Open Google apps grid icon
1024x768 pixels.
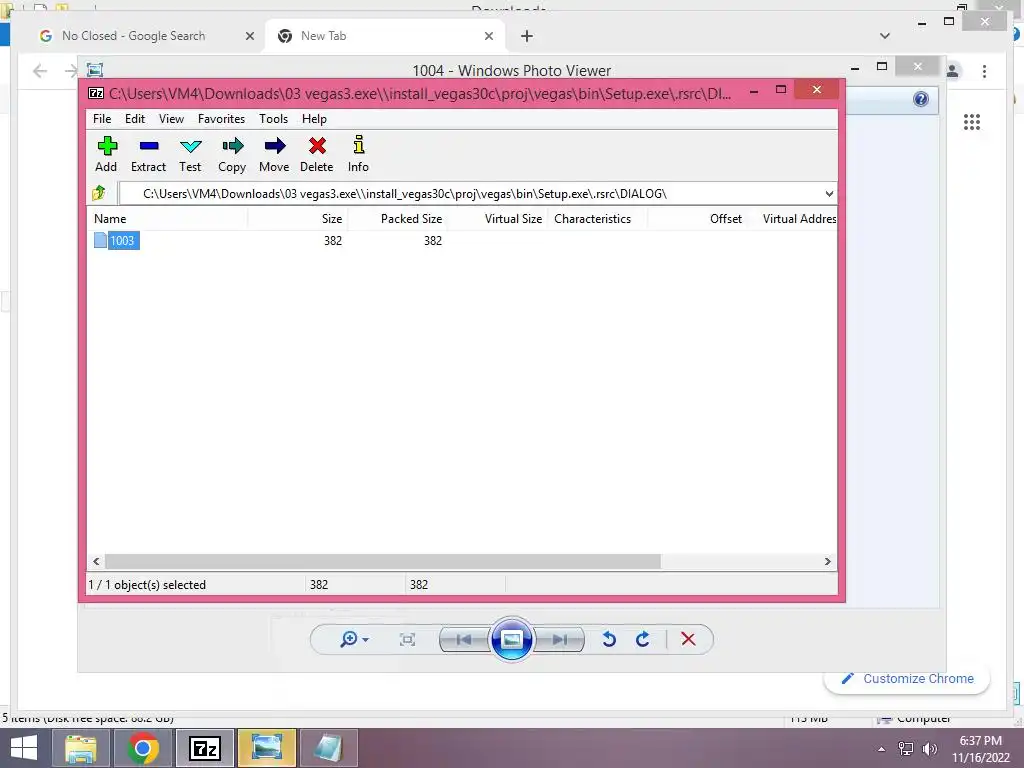coord(972,122)
